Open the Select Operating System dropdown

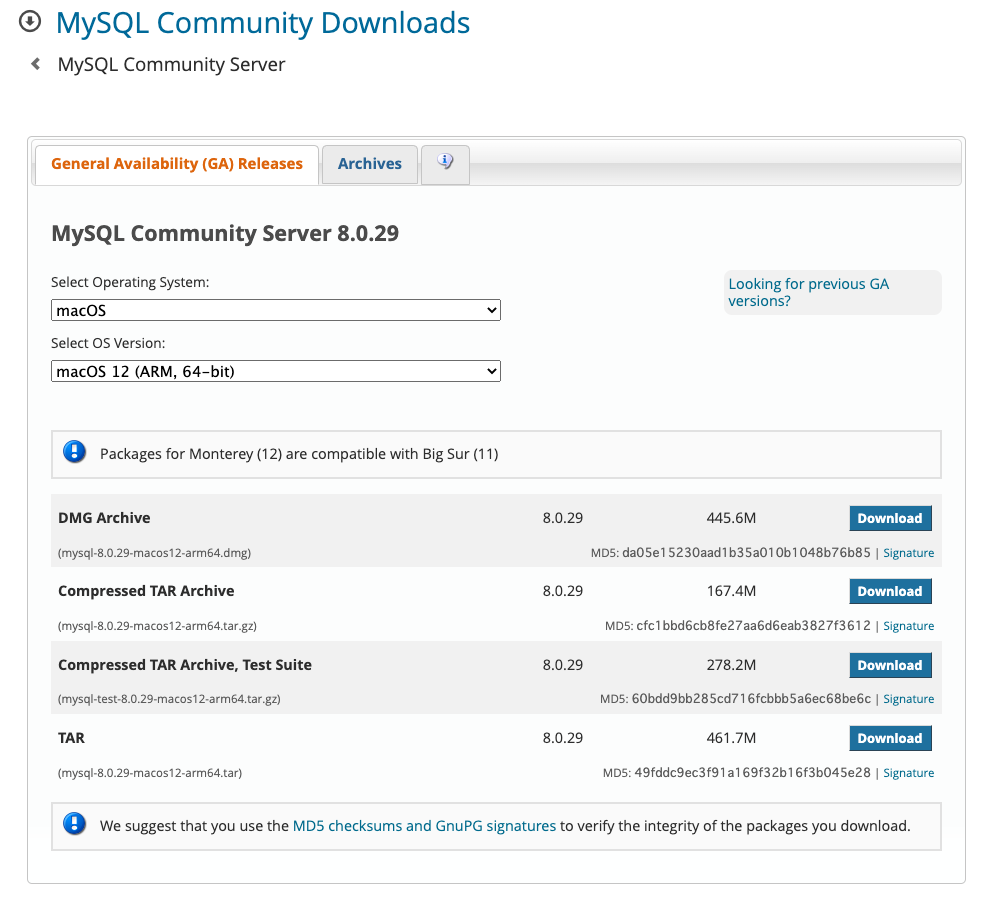point(276,310)
